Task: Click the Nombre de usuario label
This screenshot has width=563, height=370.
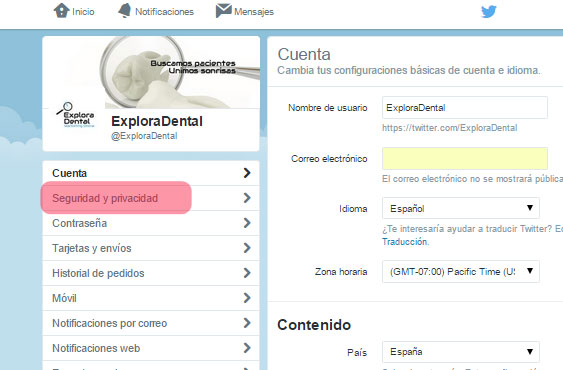Action: coord(327,108)
